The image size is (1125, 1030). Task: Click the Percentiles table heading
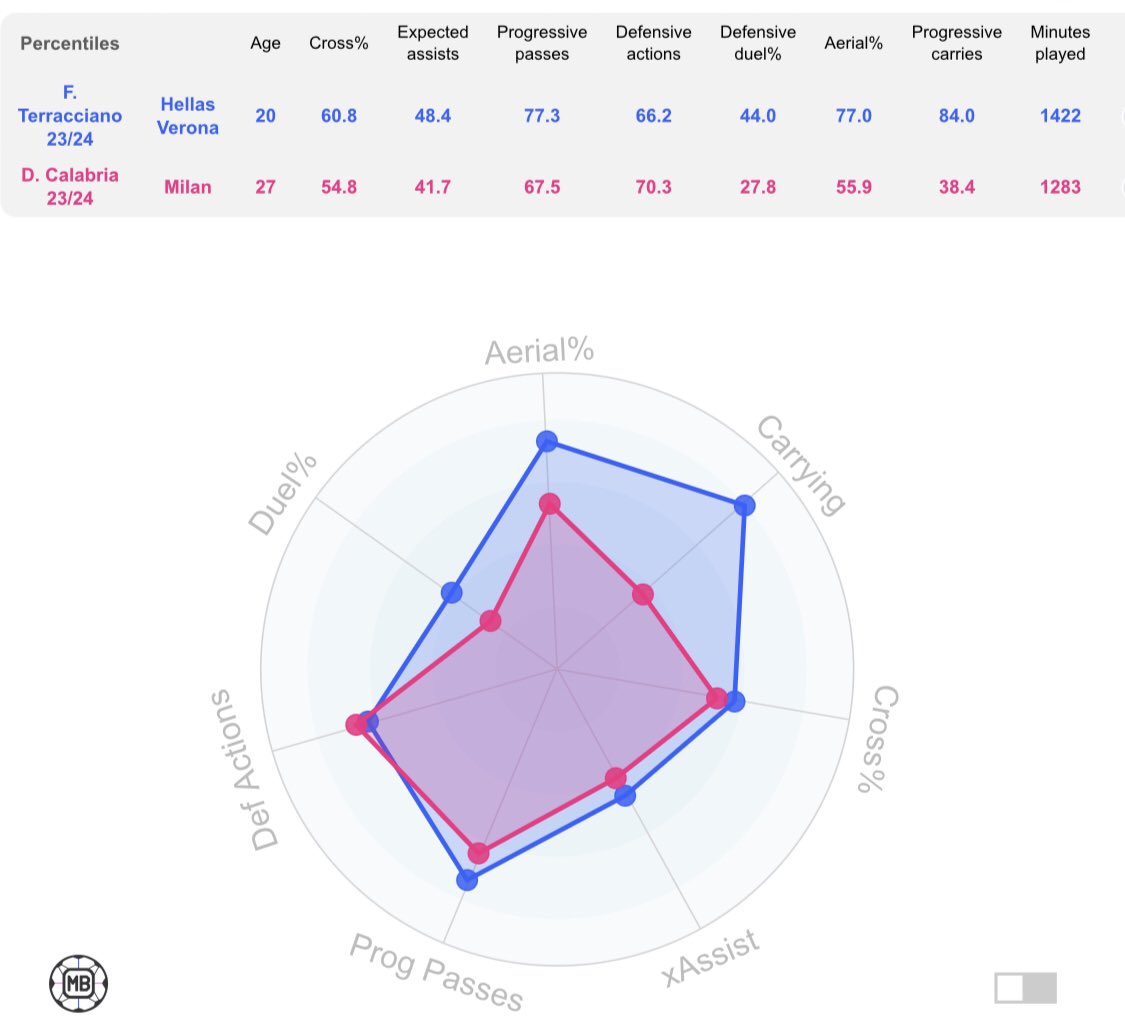pyautogui.click(x=70, y=43)
